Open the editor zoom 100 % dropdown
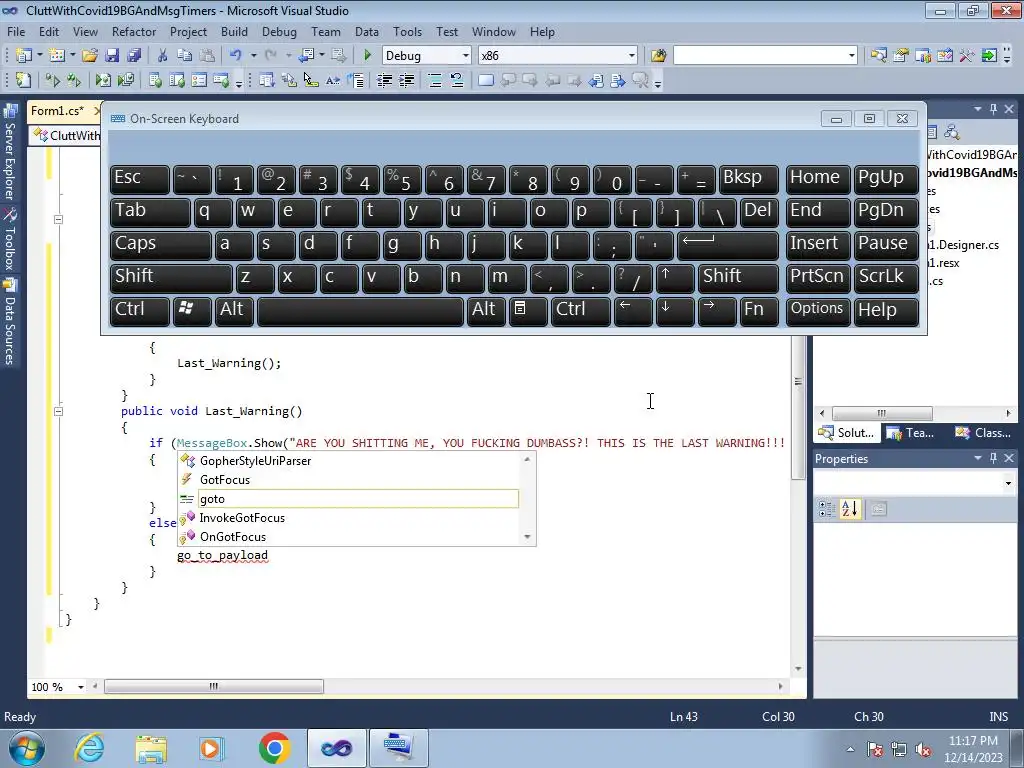 click(x=81, y=687)
